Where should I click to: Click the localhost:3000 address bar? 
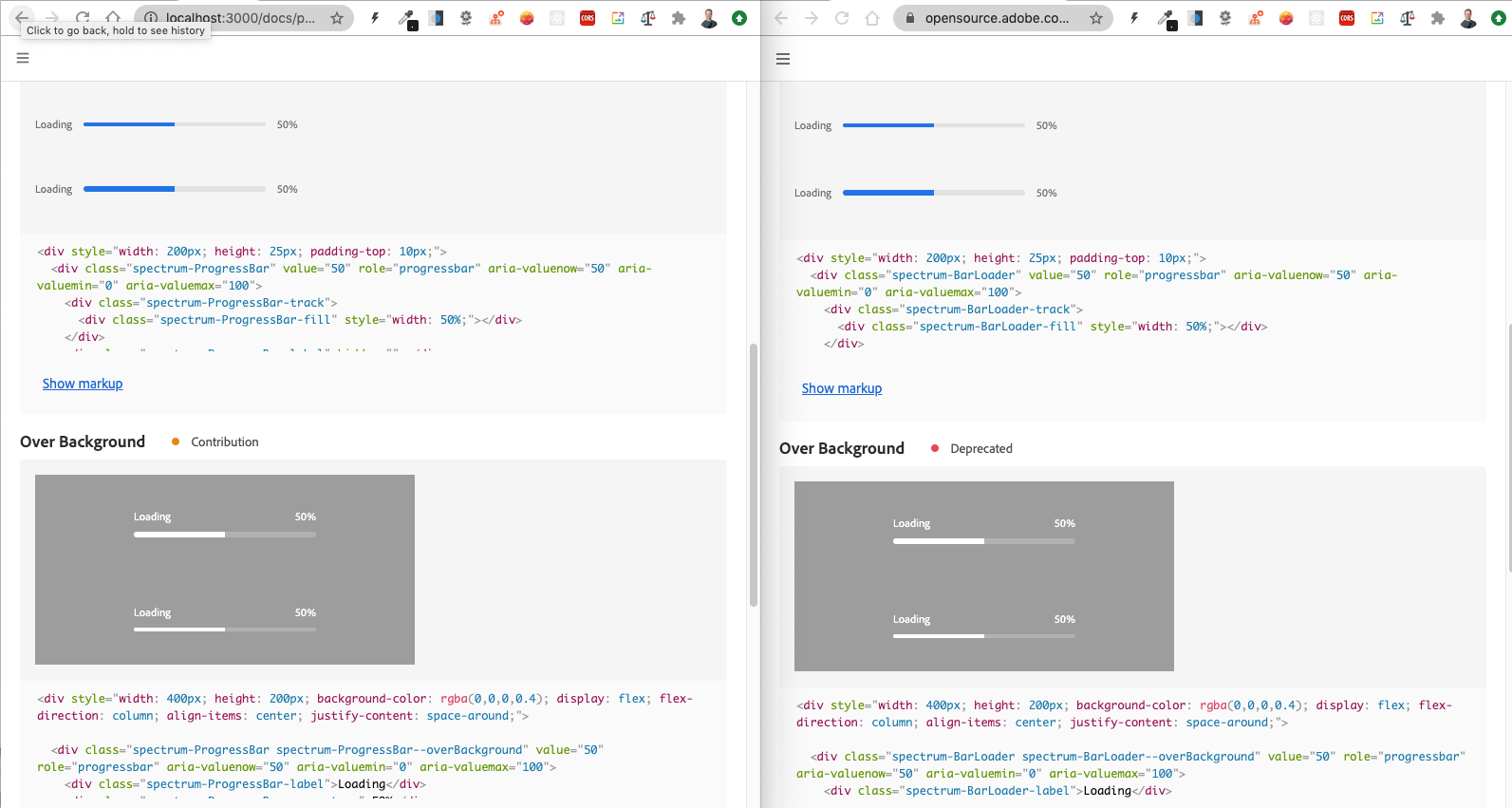pos(244,18)
